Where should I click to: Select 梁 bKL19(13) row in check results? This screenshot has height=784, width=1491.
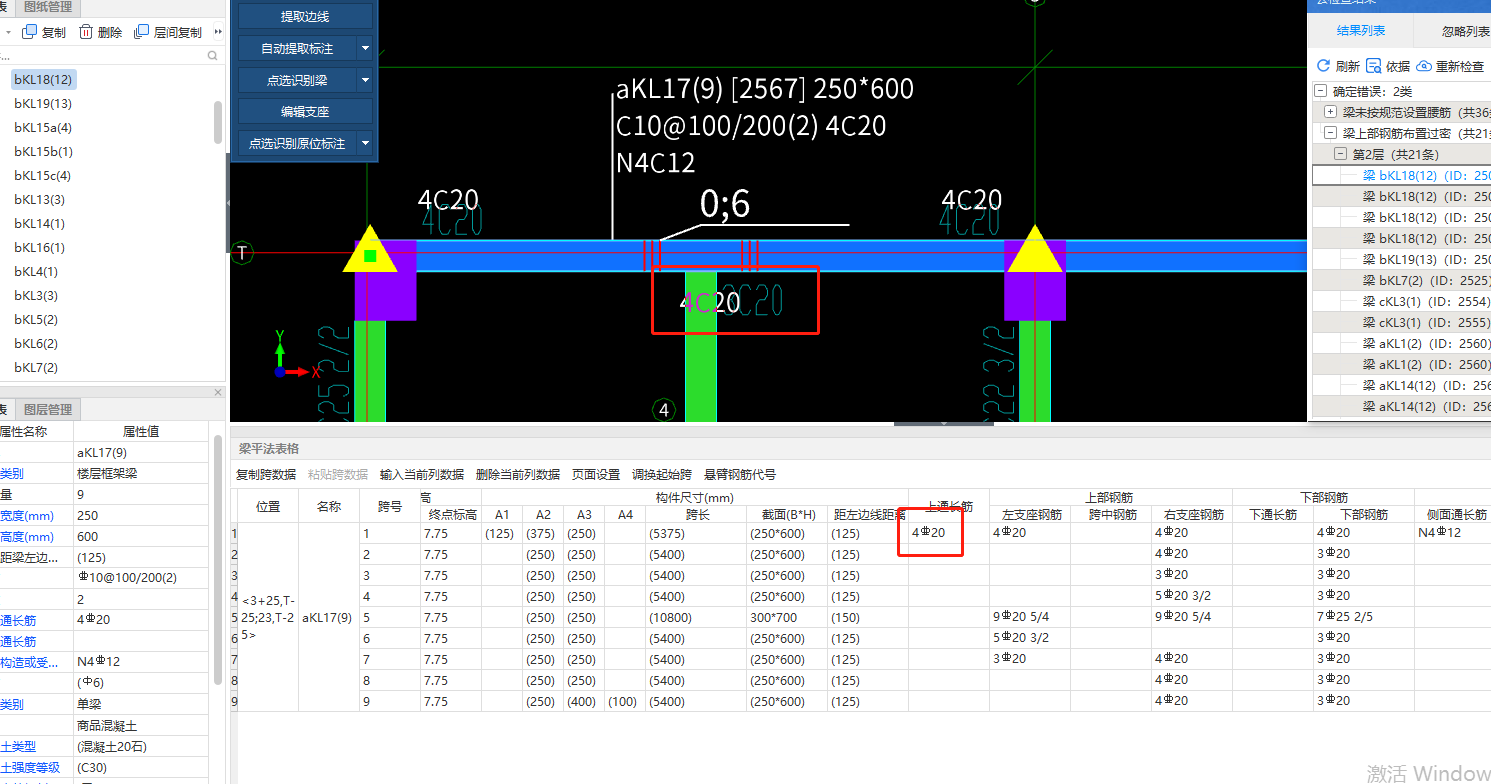pyautogui.click(x=1427, y=259)
